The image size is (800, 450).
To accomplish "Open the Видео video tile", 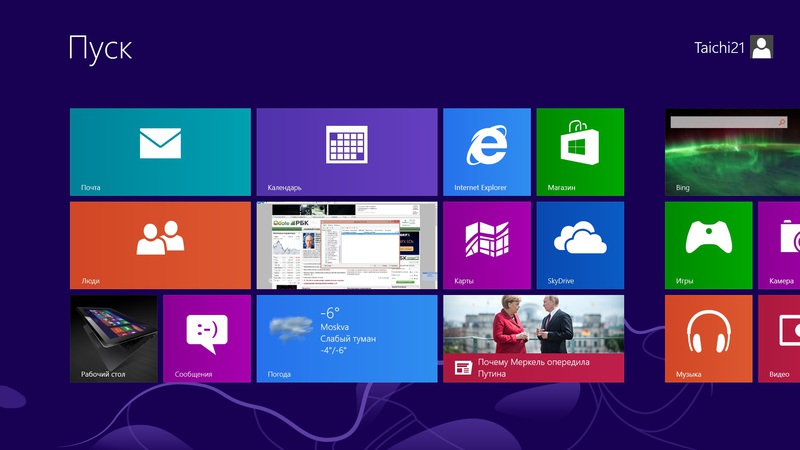I will 779,339.
